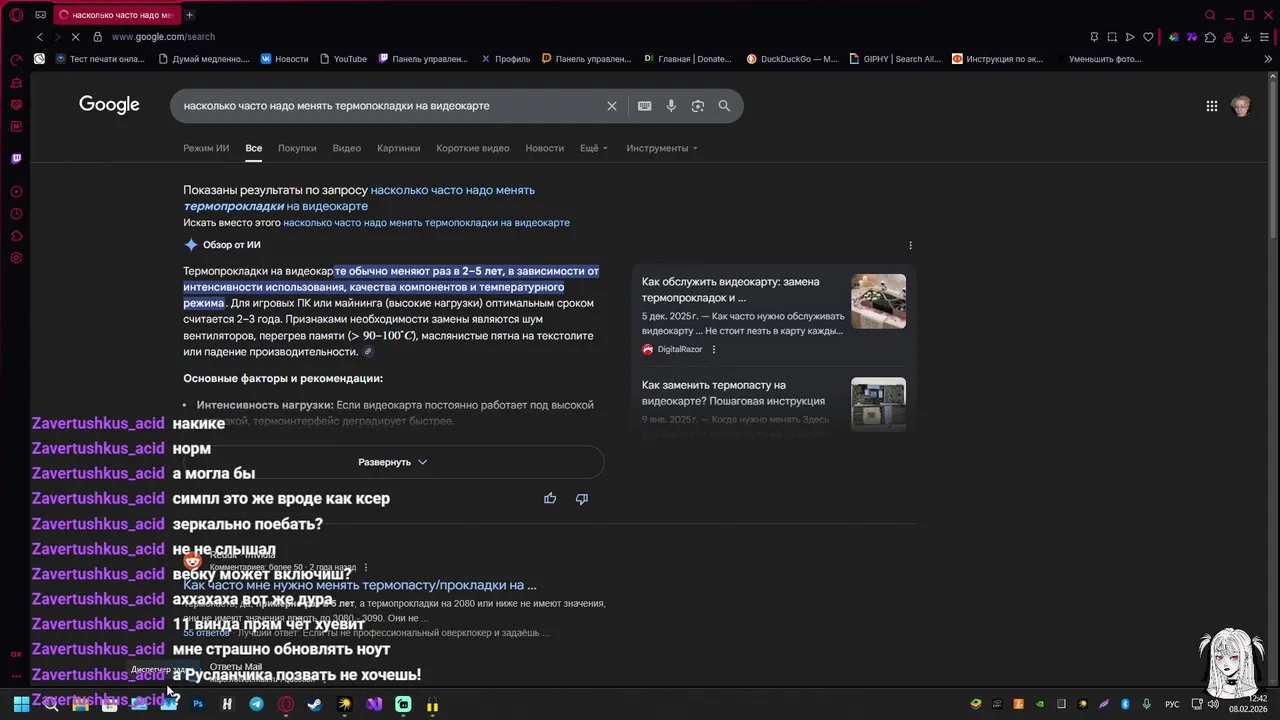
Task: Open DigitalRazor source options menu
Action: (x=713, y=349)
